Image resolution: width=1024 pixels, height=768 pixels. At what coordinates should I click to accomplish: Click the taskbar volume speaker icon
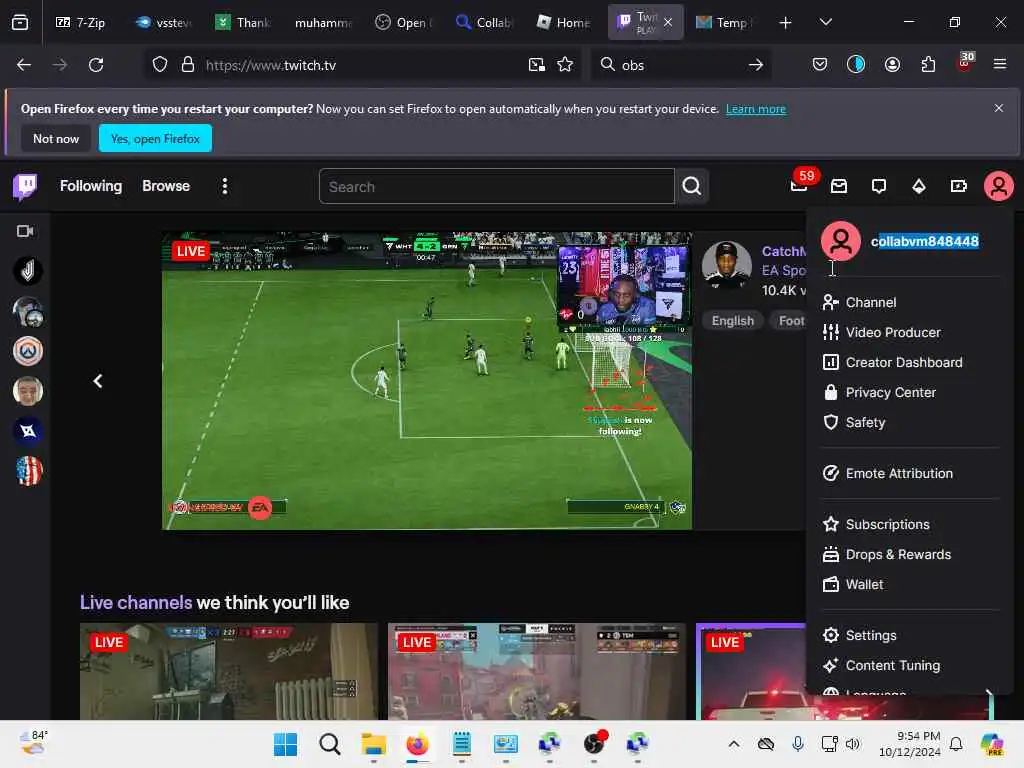[x=852, y=744]
